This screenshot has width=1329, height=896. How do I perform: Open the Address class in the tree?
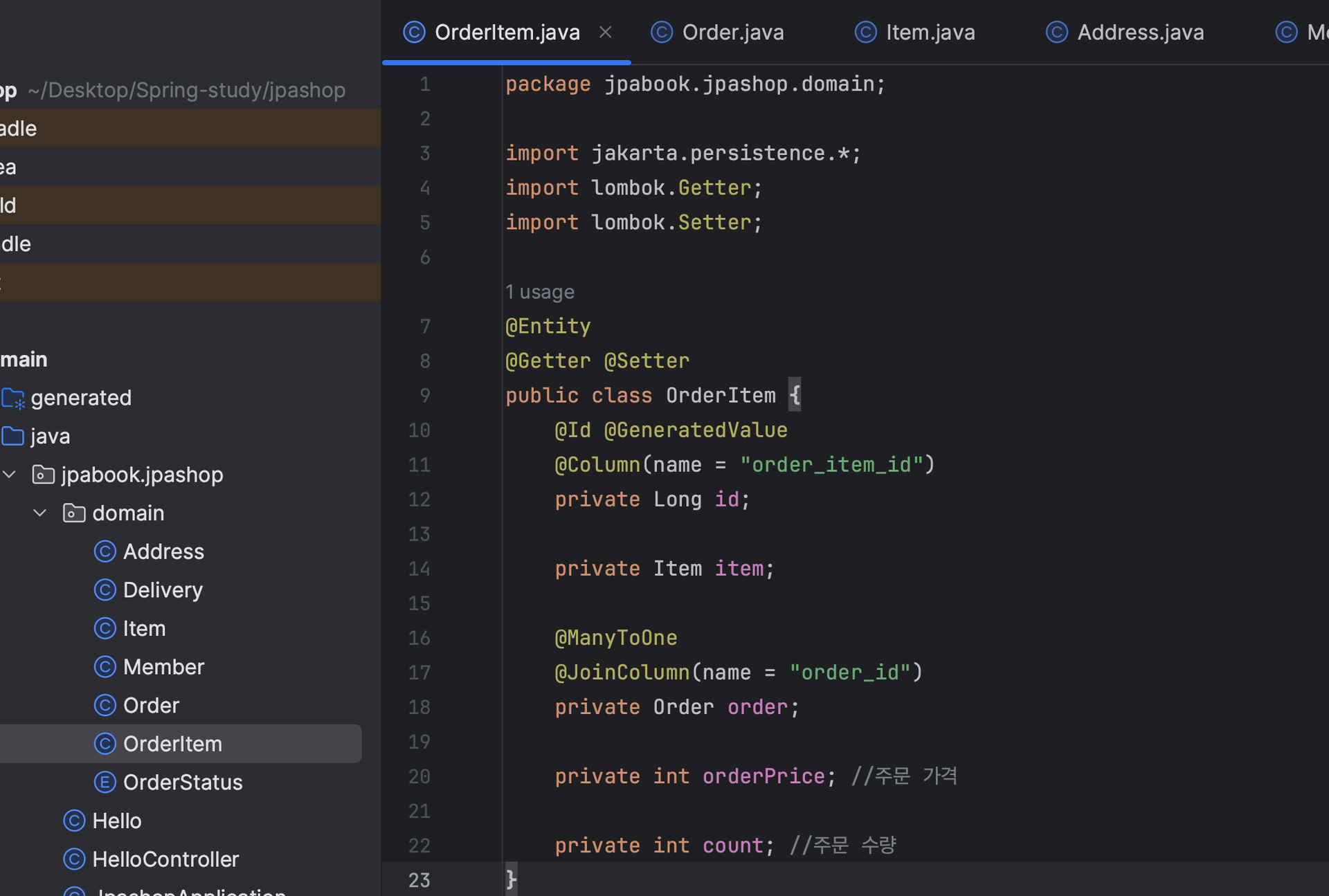pyautogui.click(x=163, y=551)
